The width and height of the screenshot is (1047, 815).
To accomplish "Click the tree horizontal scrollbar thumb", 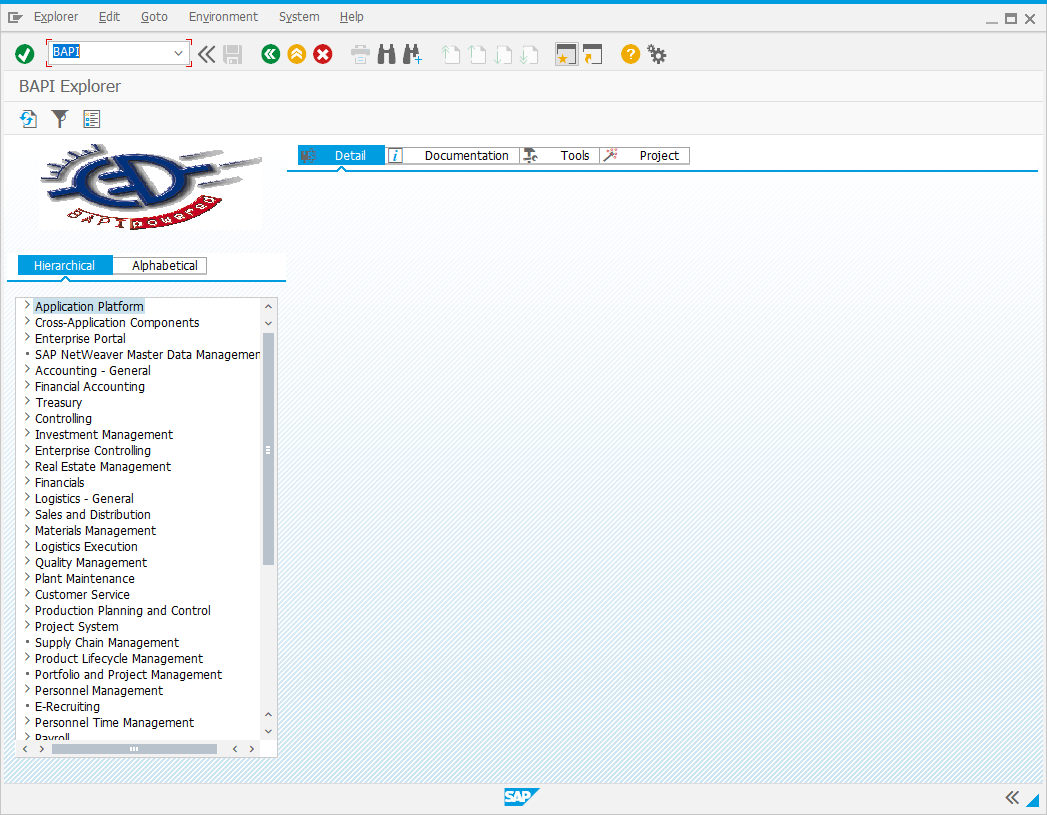I will click(x=134, y=749).
